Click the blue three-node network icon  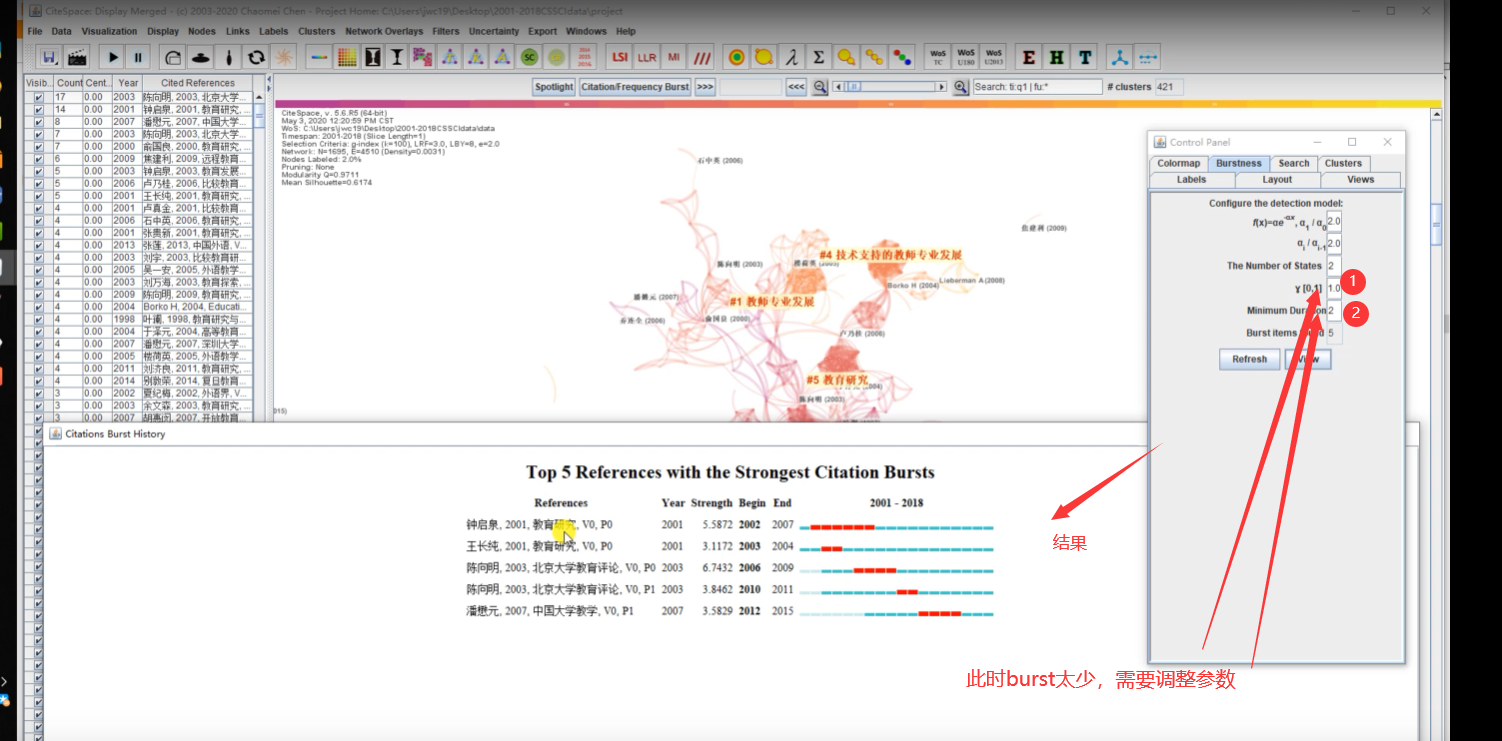pos(1120,57)
